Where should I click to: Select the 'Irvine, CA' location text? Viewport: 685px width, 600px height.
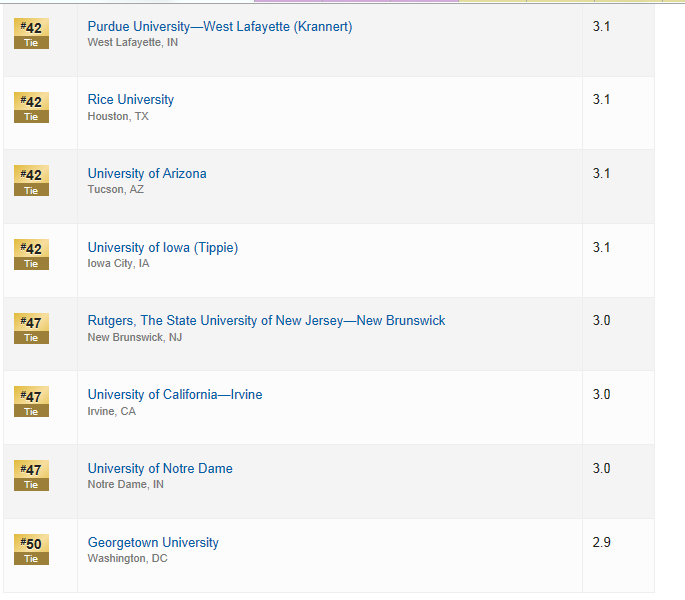pyautogui.click(x=112, y=411)
